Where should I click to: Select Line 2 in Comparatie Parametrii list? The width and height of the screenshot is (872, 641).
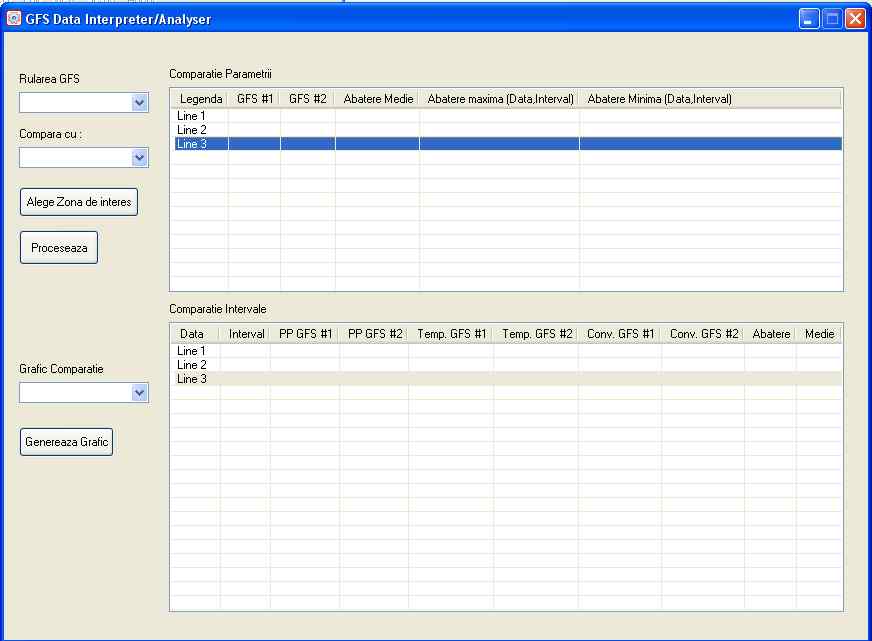click(191, 130)
